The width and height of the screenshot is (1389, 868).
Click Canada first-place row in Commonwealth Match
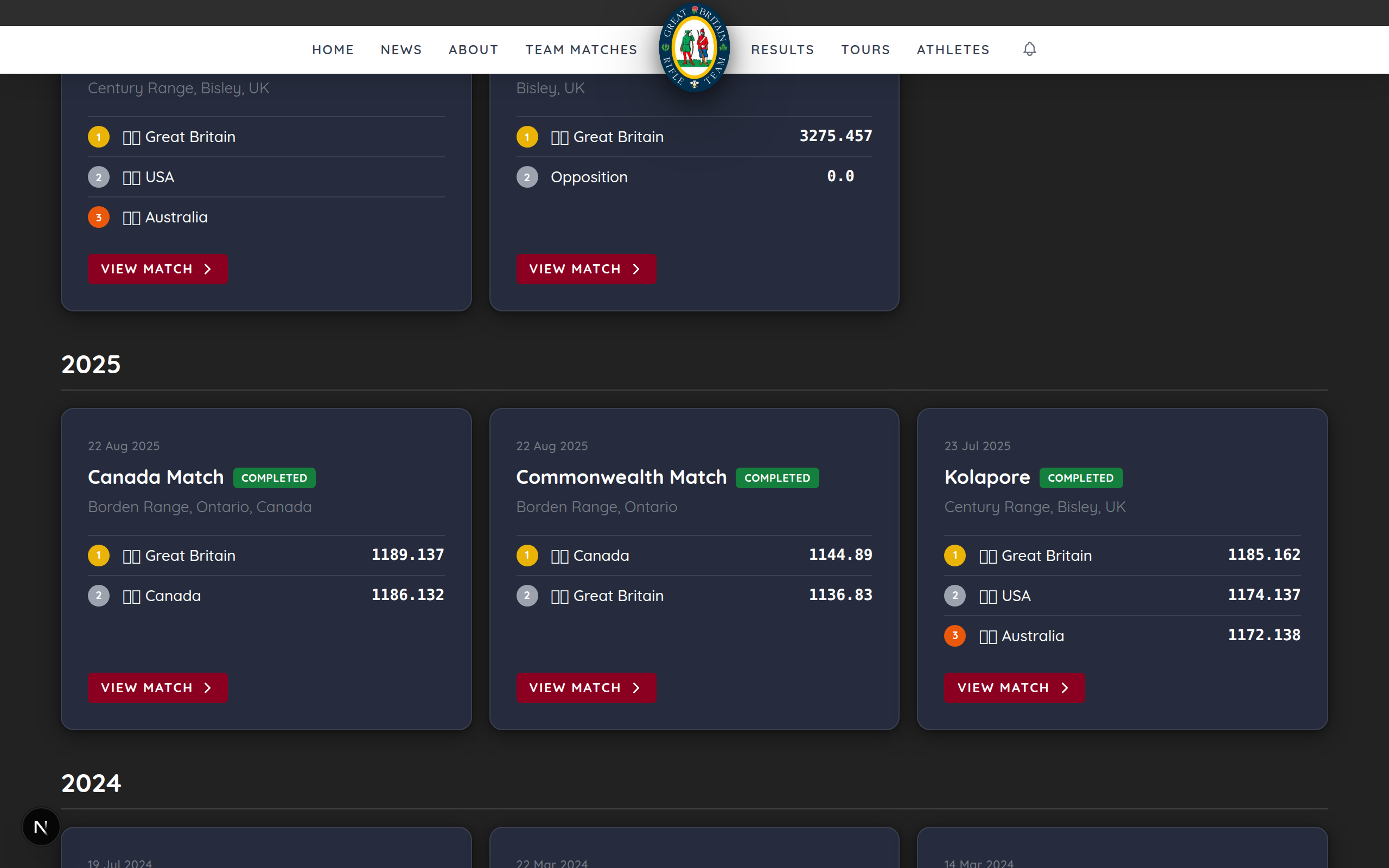pyautogui.click(x=694, y=555)
